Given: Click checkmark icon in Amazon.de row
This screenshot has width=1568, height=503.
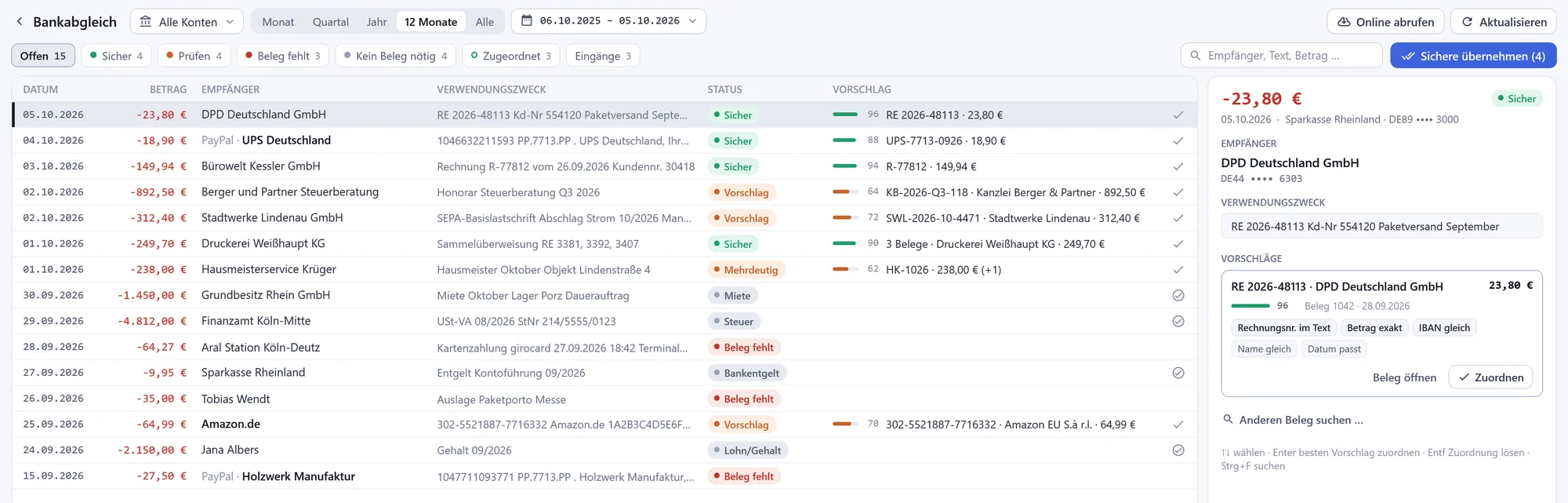Looking at the screenshot, I should click(x=1178, y=425).
